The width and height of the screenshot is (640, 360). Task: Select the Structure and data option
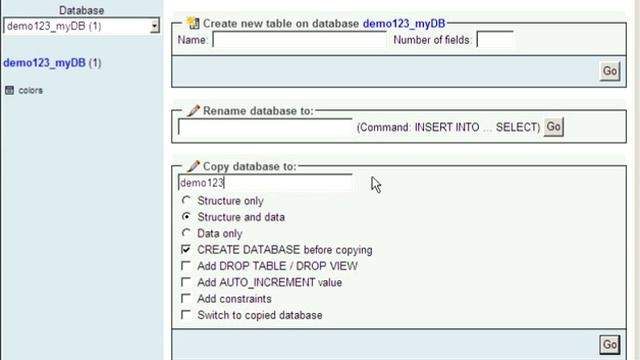click(186, 217)
